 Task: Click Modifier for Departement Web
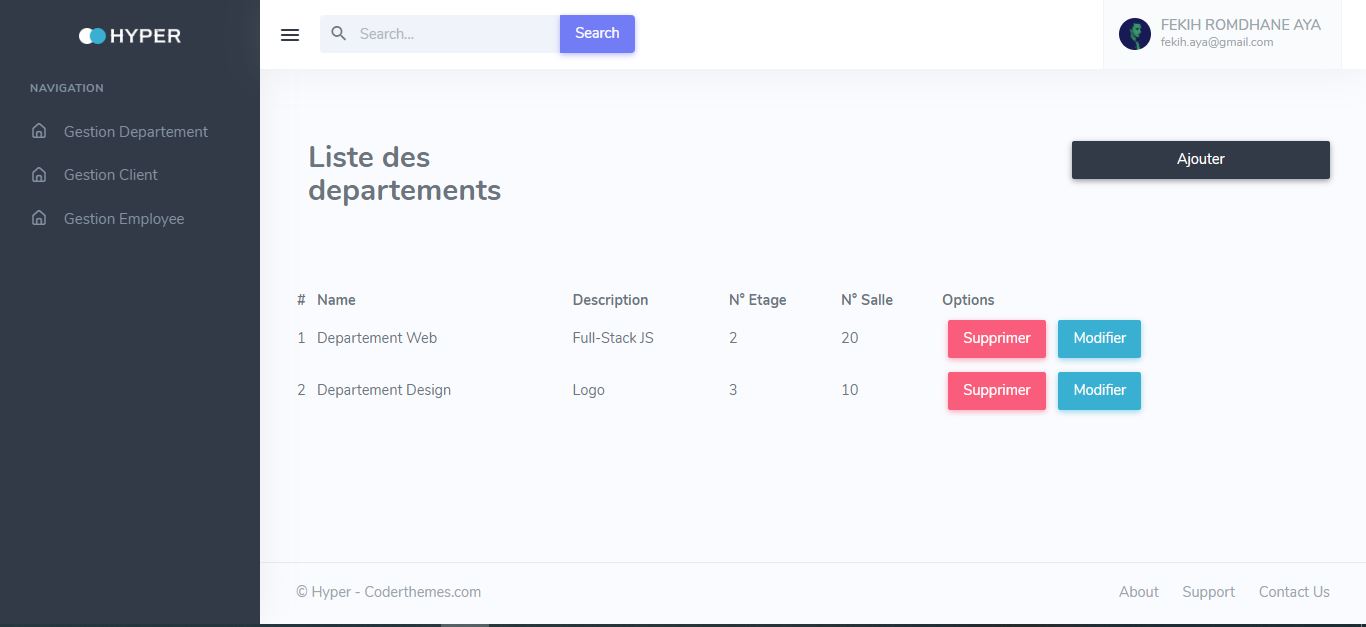click(x=1099, y=339)
